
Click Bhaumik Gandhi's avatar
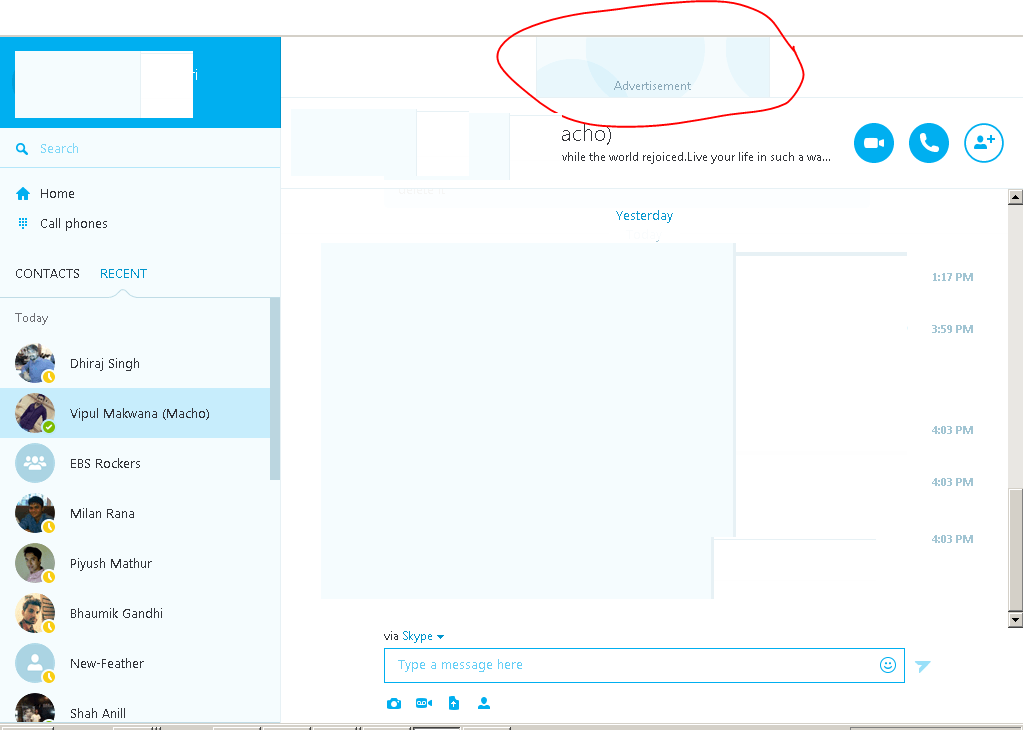point(35,613)
